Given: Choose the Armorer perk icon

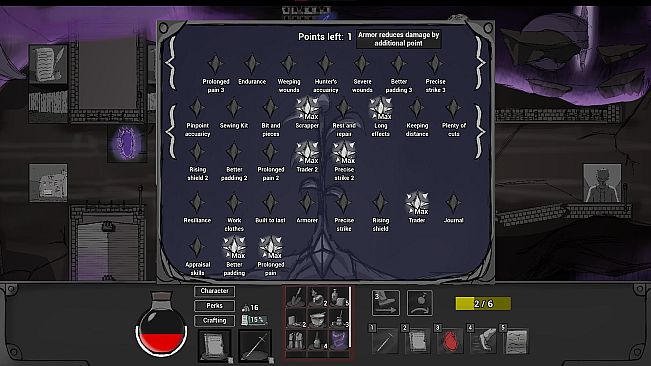Looking at the screenshot, I should coord(307,203).
